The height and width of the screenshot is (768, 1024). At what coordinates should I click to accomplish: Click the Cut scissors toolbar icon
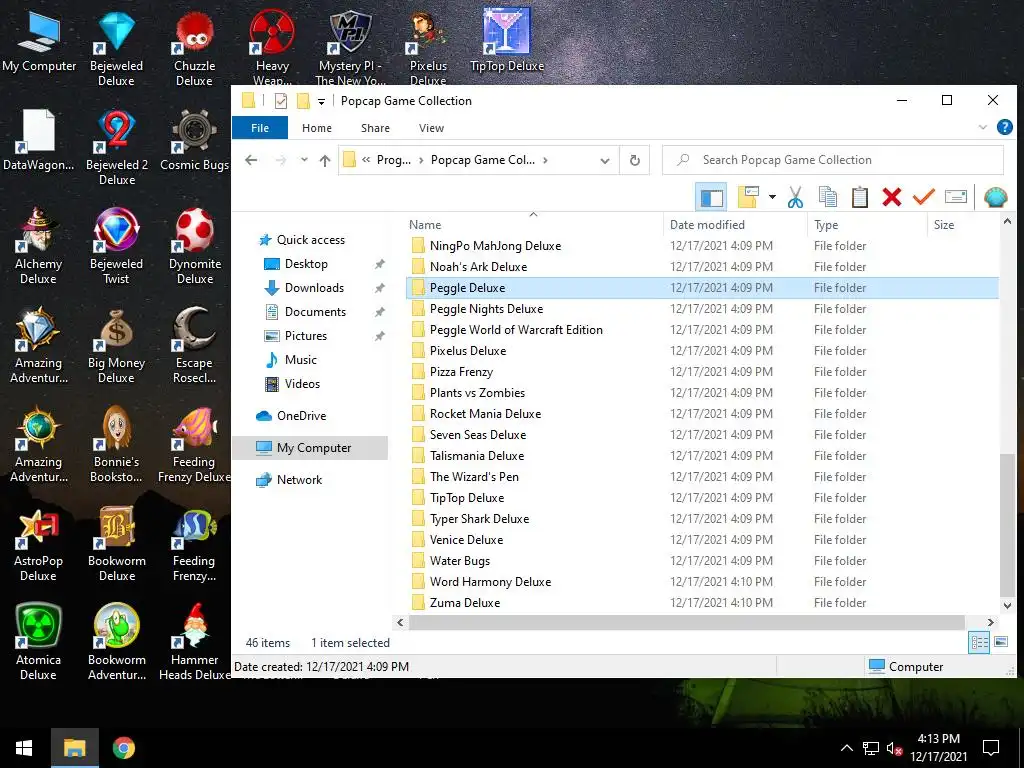[x=795, y=197]
